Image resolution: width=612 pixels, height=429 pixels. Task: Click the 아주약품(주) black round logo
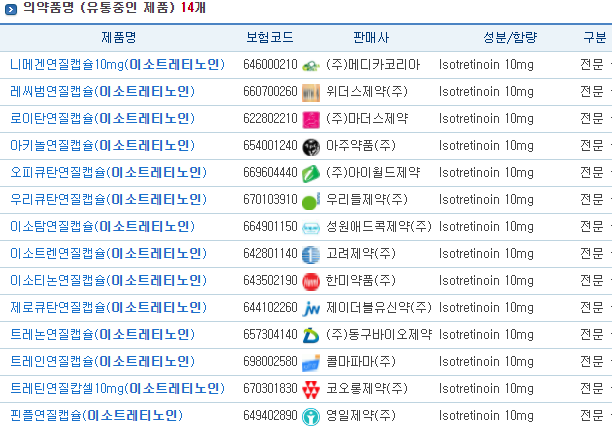(311, 147)
